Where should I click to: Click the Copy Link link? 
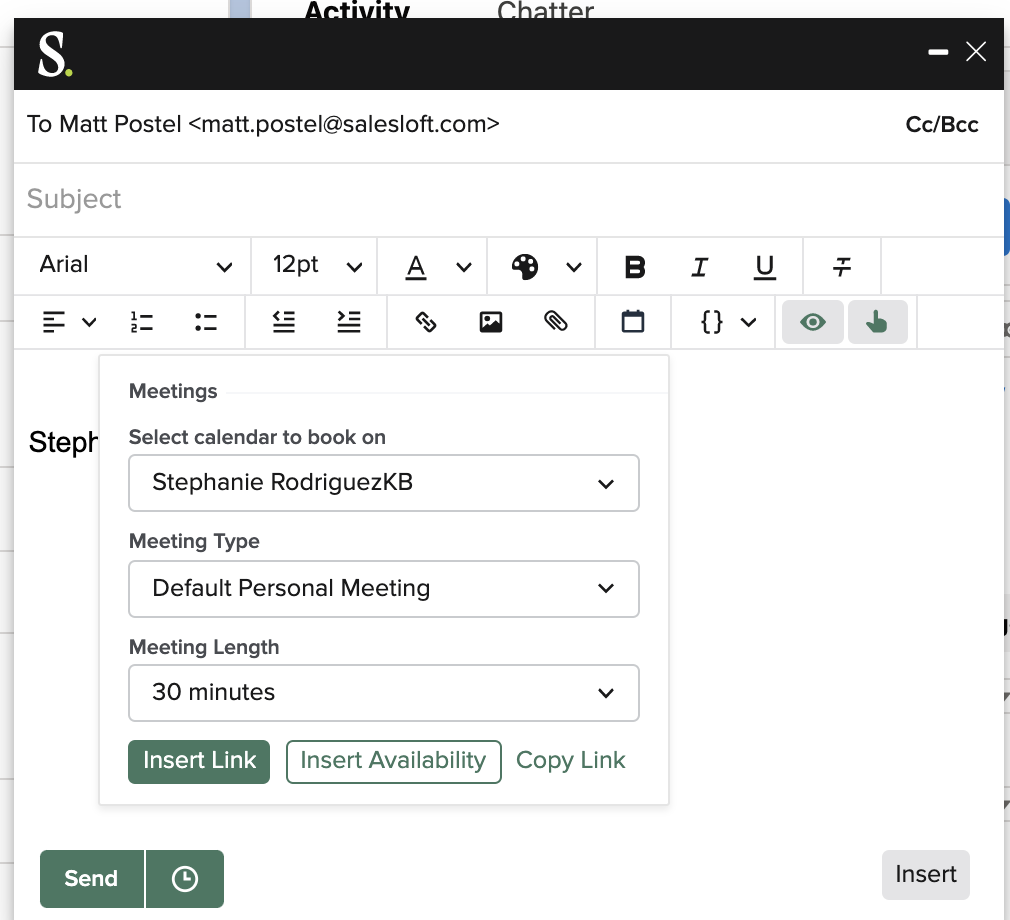click(x=571, y=760)
